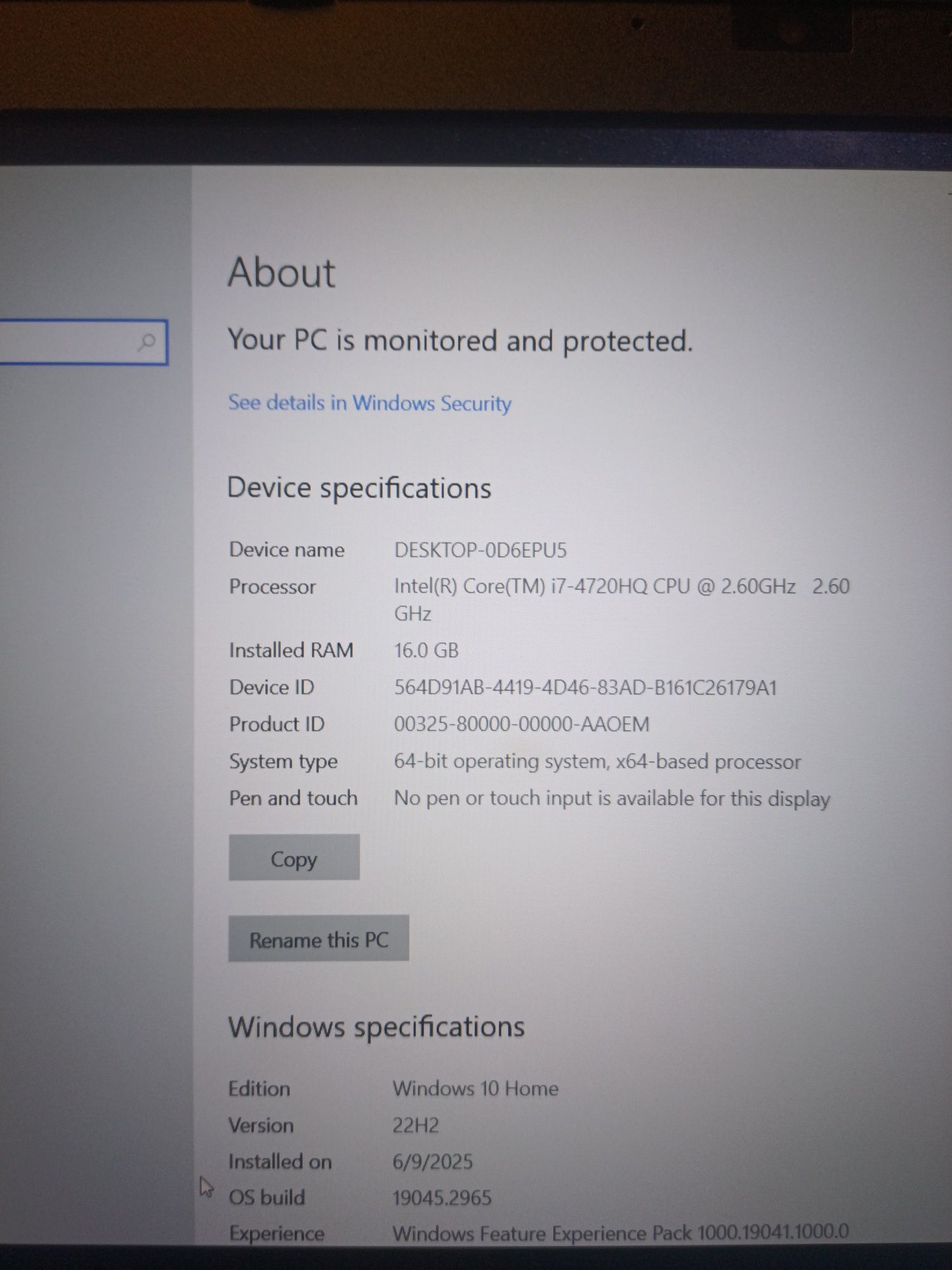Select the System type label
Image resolution: width=952 pixels, height=1270 pixels.
coord(283,762)
